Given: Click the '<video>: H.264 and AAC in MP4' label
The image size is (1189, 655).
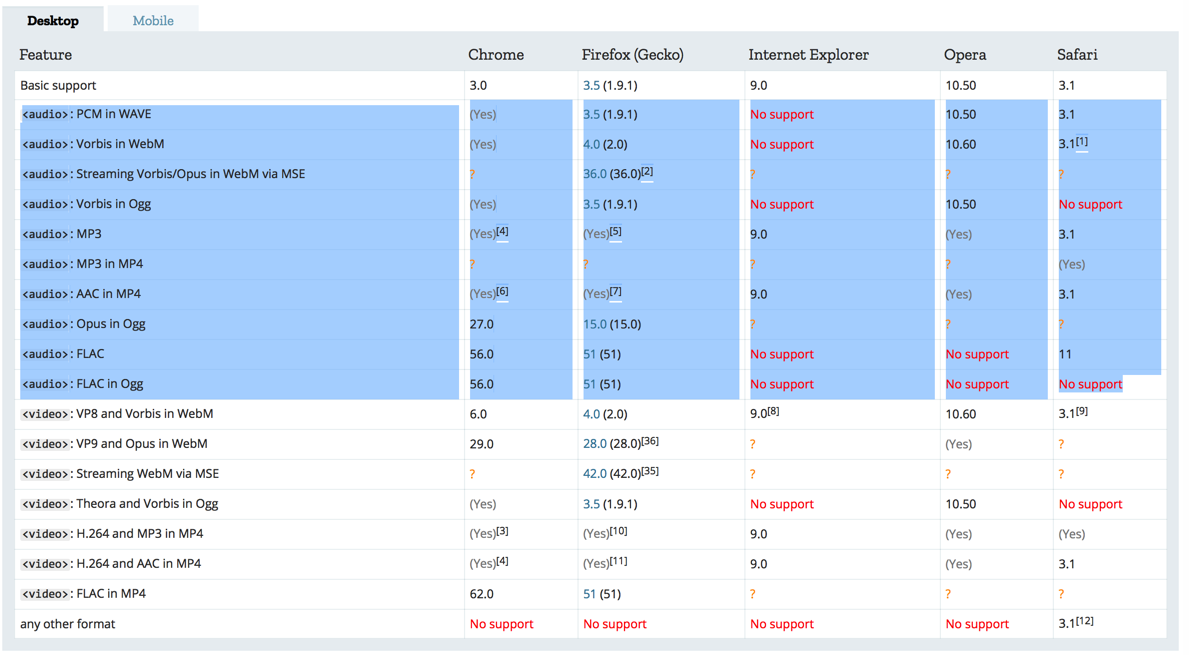Looking at the screenshot, I should tap(111, 564).
